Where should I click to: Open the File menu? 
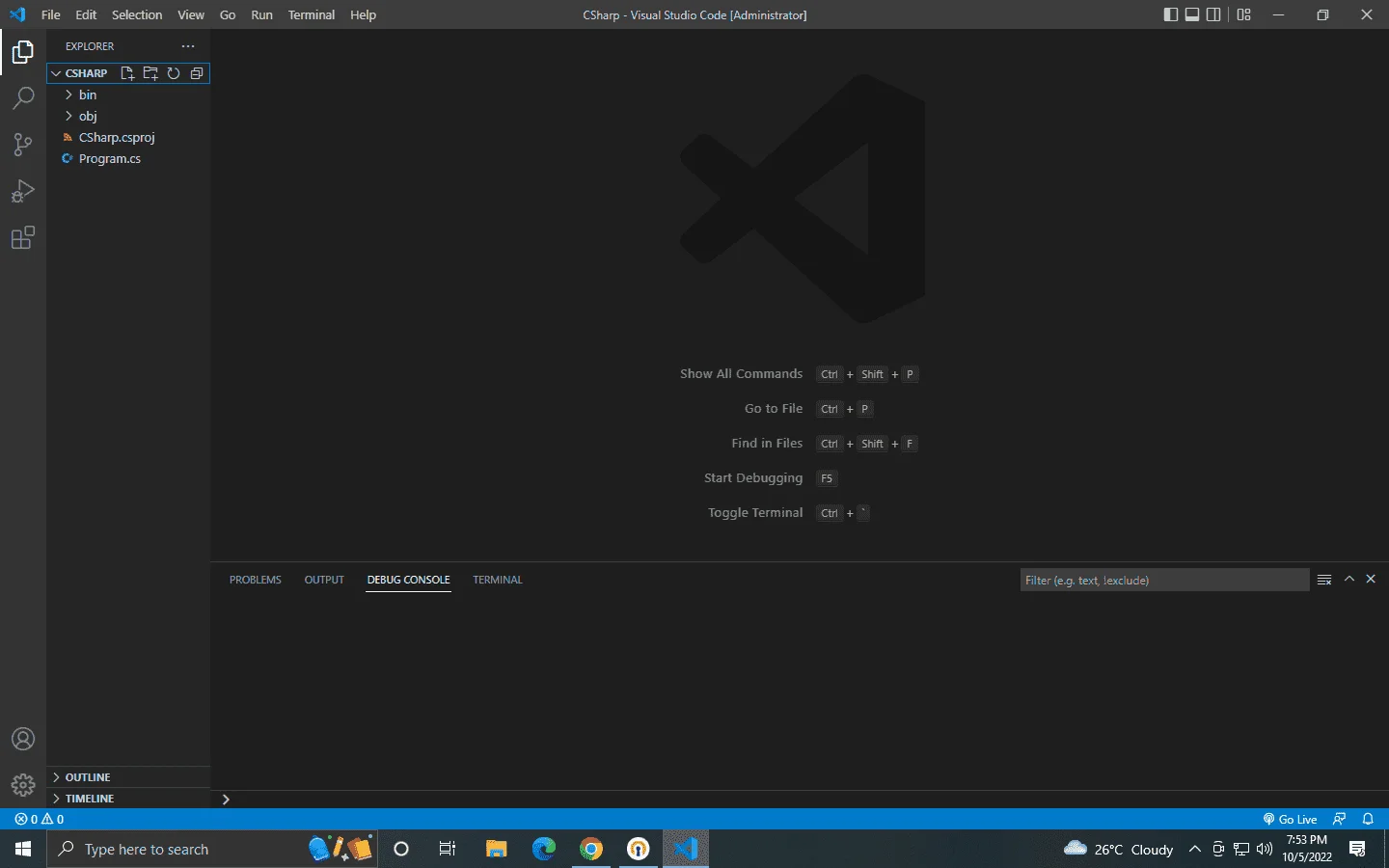coord(51,14)
